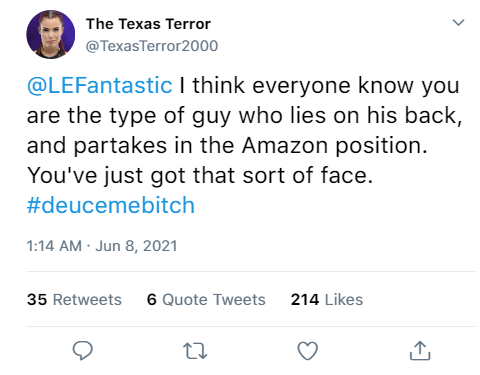Open the share tweet upload icon
Viewport: 480px width, 375px height.
[x=420, y=351]
